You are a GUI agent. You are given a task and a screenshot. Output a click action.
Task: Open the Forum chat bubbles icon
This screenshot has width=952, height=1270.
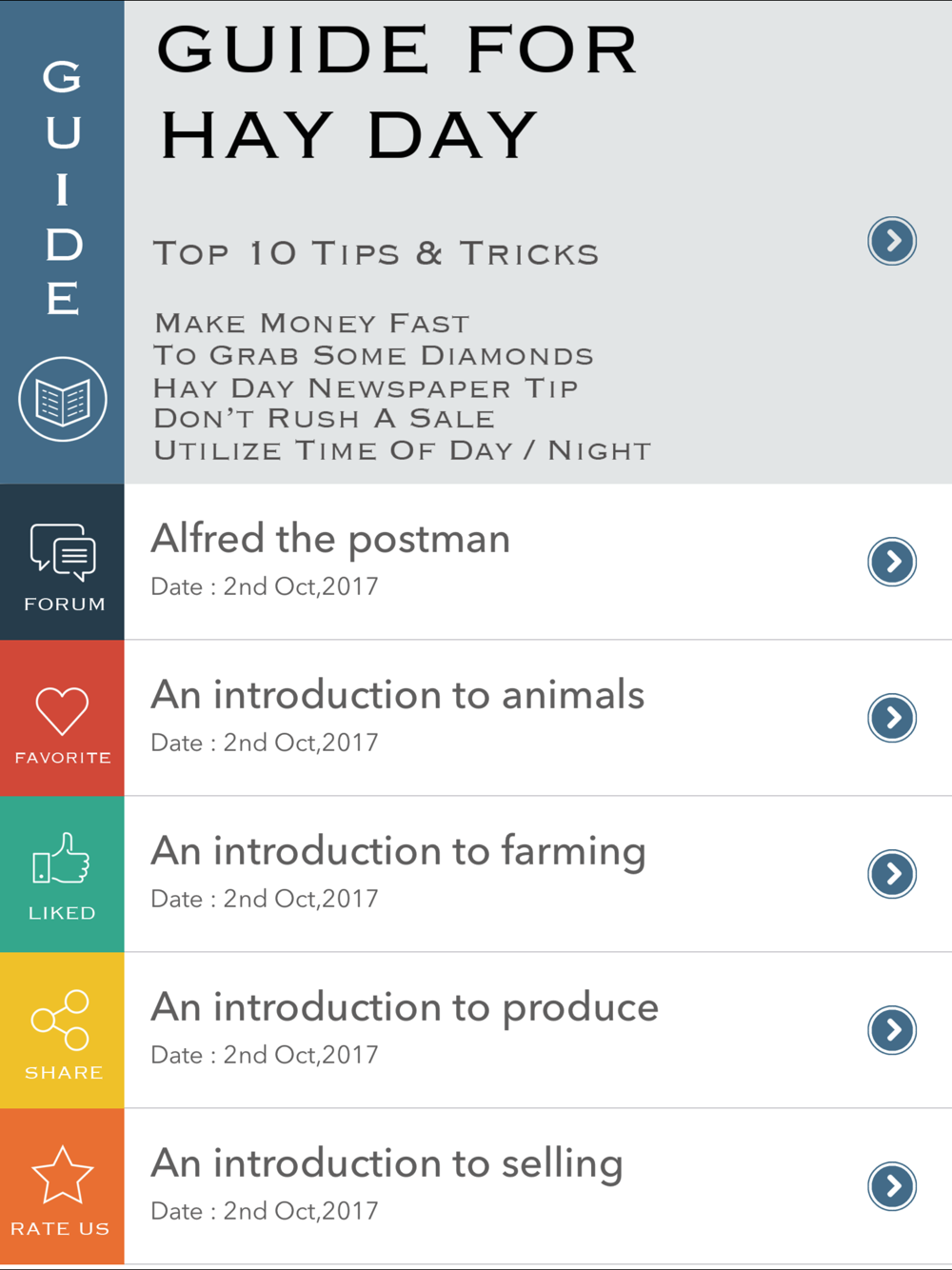coord(63,552)
